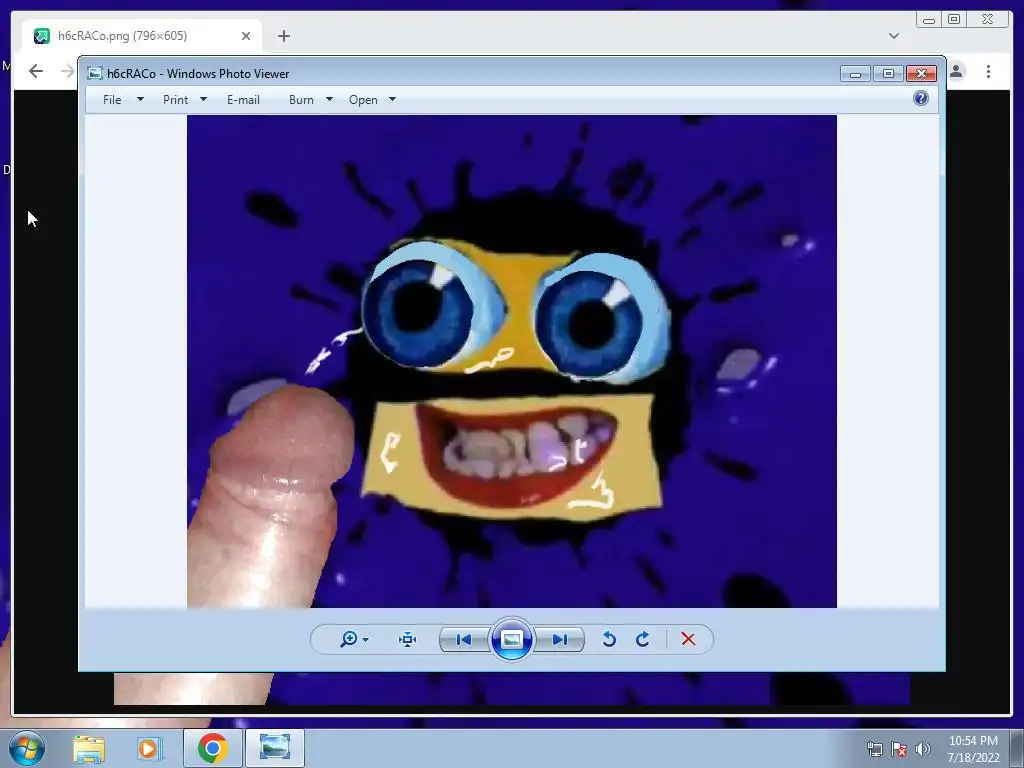
Task: Click the E-mail toolbar item
Action: (243, 100)
